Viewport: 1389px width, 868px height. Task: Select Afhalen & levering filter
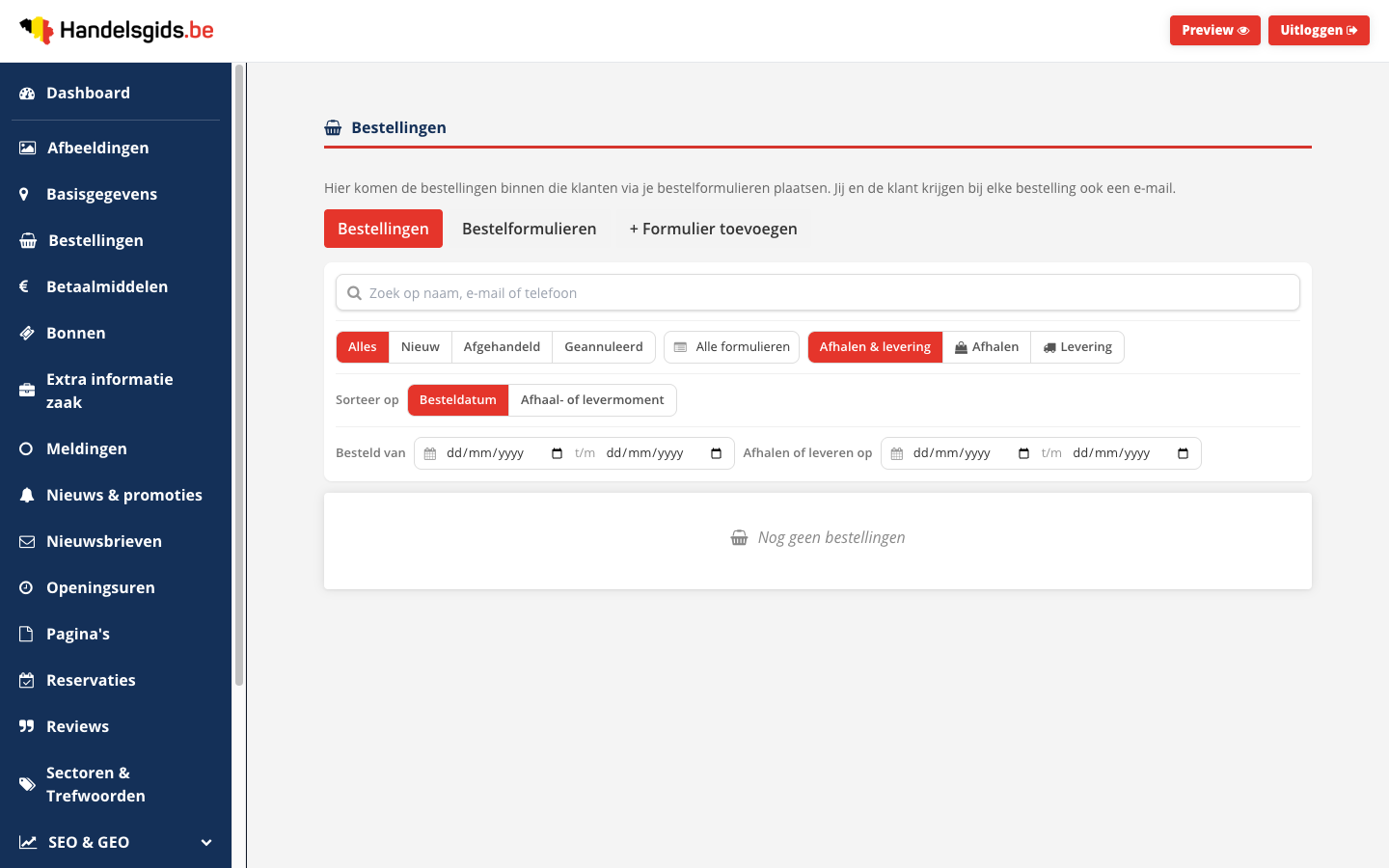[x=875, y=347]
